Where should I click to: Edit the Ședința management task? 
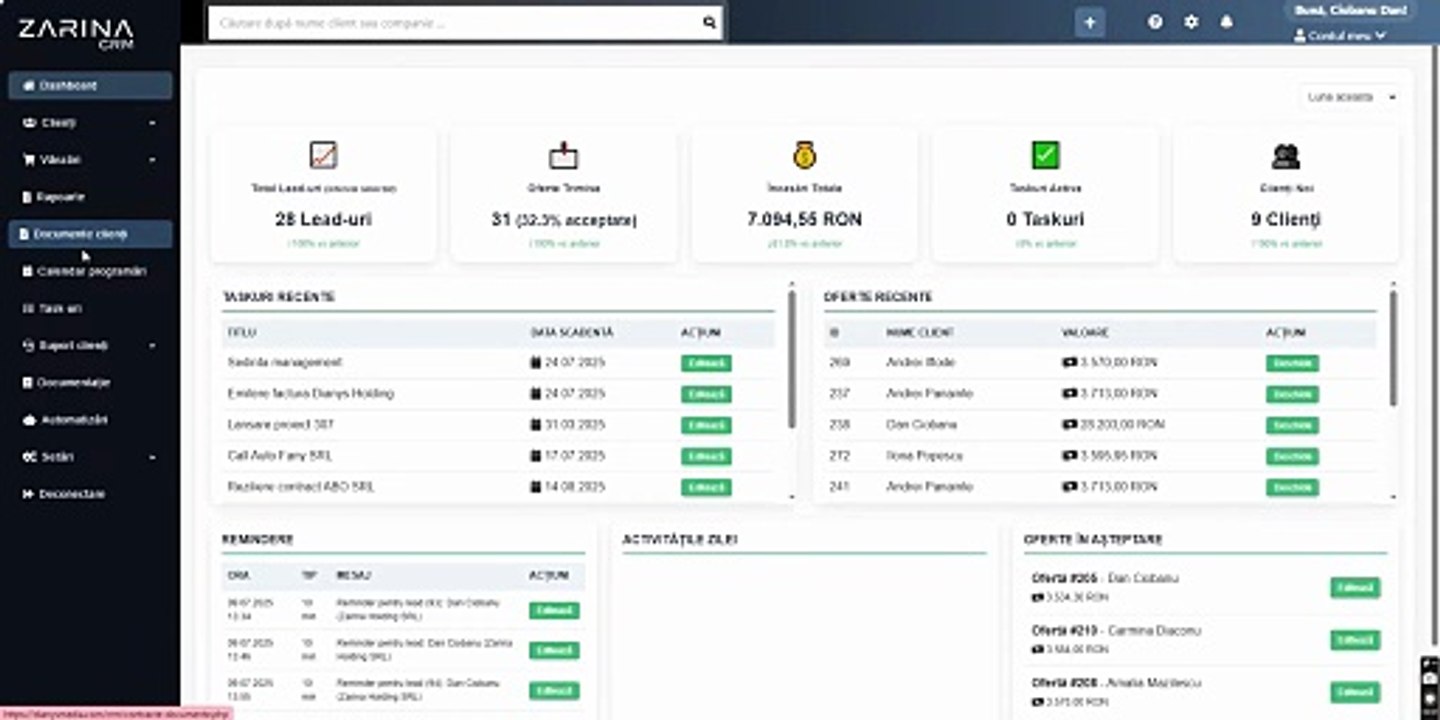(706, 363)
